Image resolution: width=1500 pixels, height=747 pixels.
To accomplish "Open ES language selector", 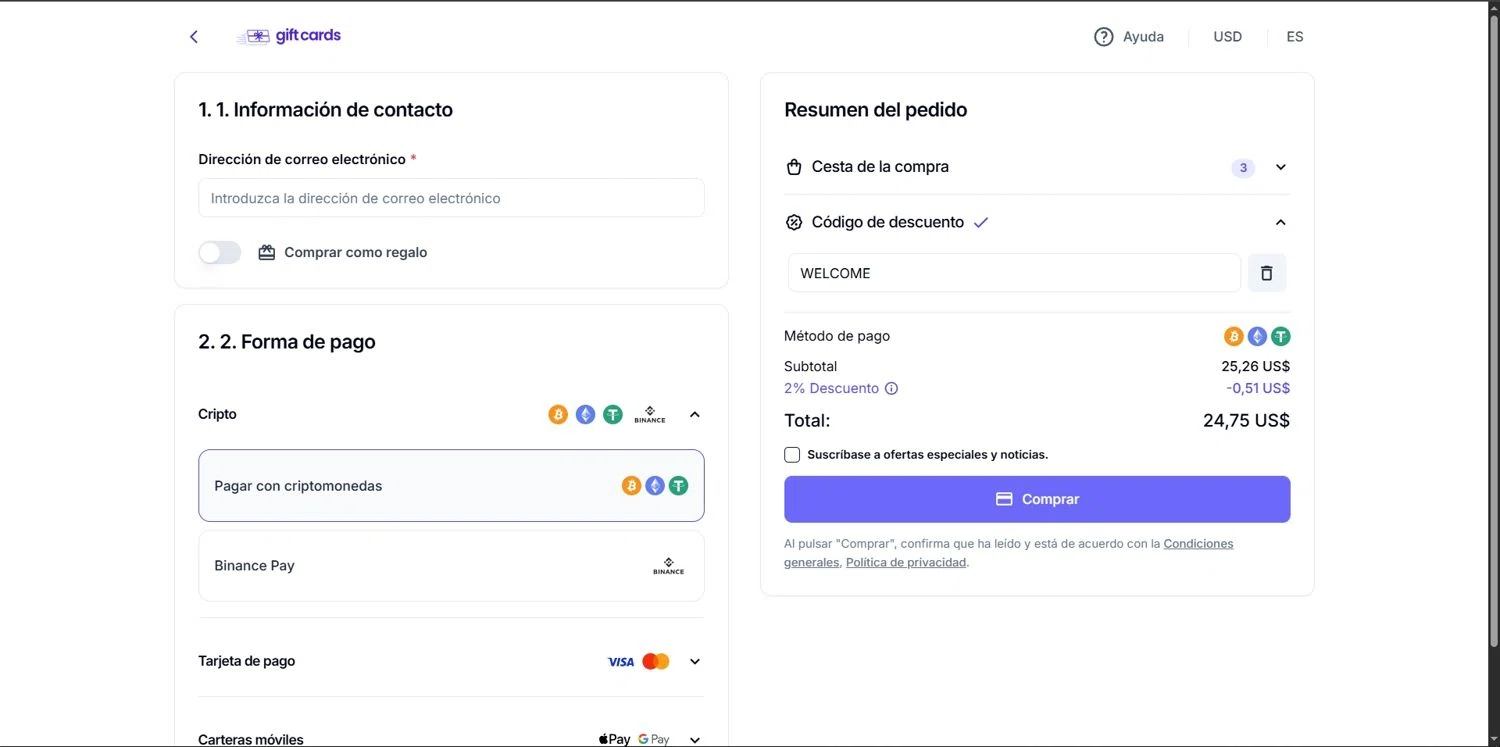I will 1295,37.
